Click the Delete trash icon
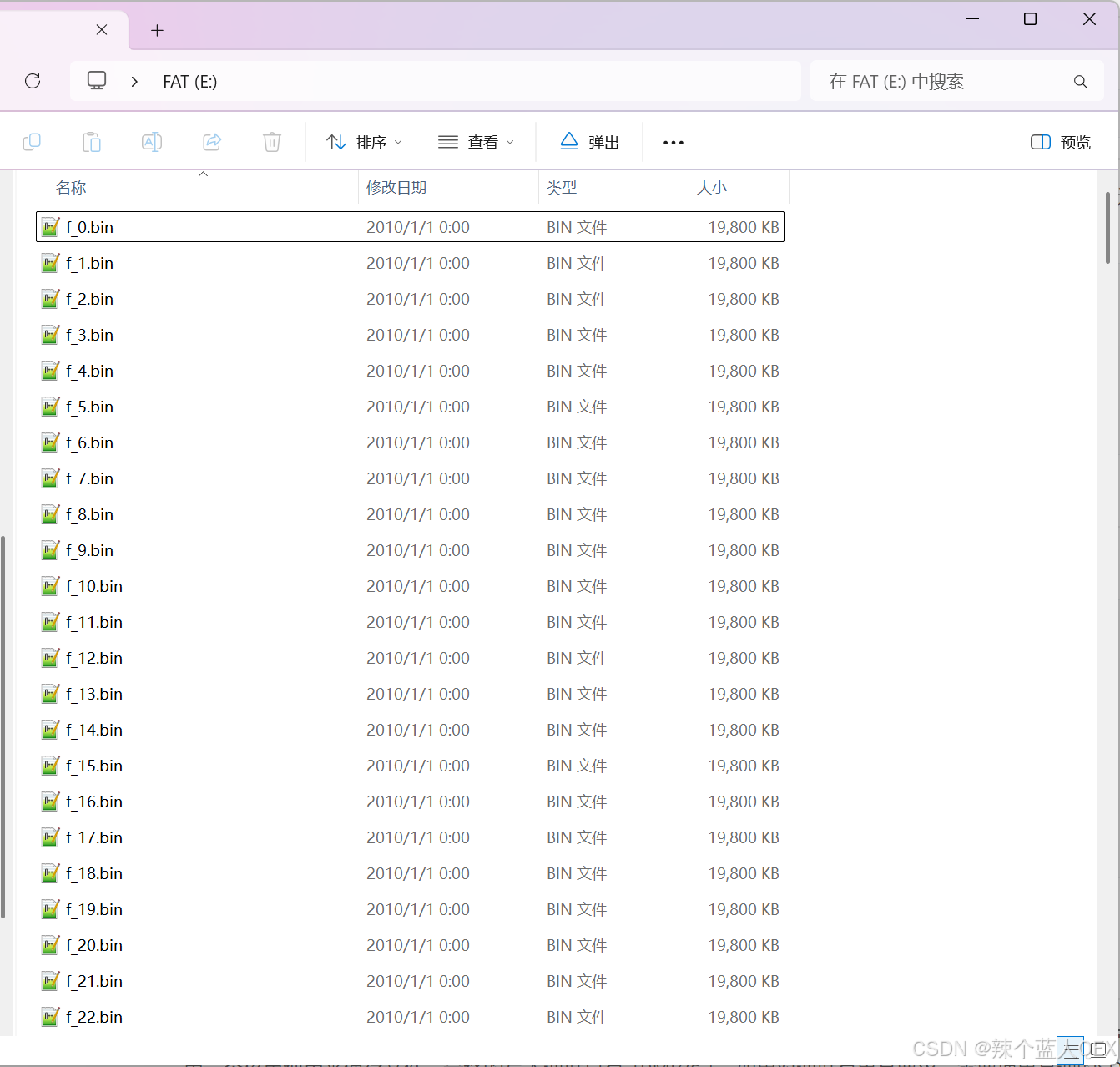Screen dimensions: 1120x1067 (272, 142)
